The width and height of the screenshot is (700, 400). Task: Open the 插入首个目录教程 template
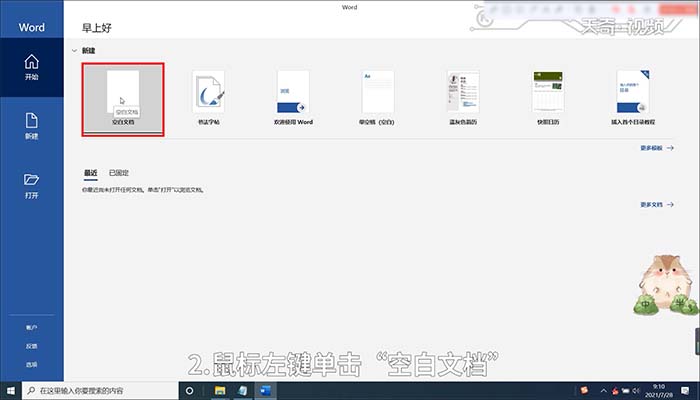633,98
